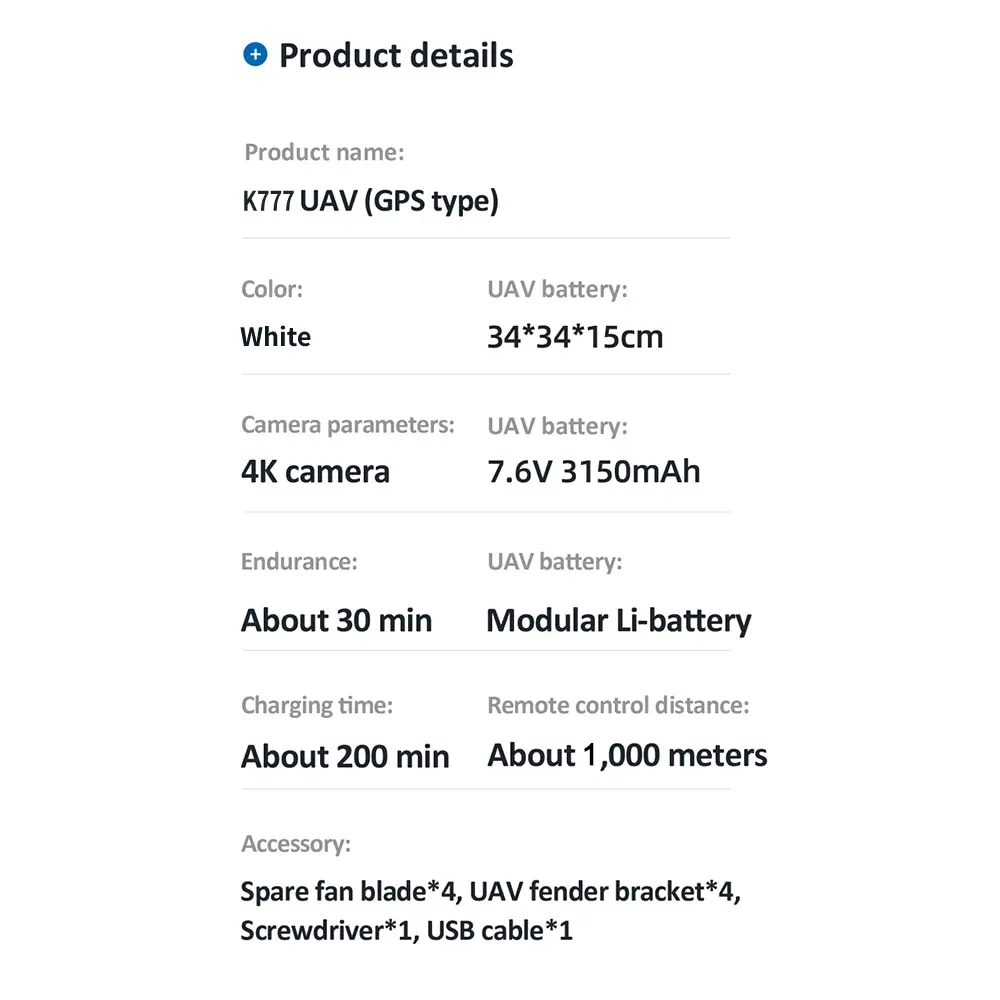Select the 4K camera value
Image resolution: width=1000 pixels, height=1000 pixels.
(x=315, y=472)
